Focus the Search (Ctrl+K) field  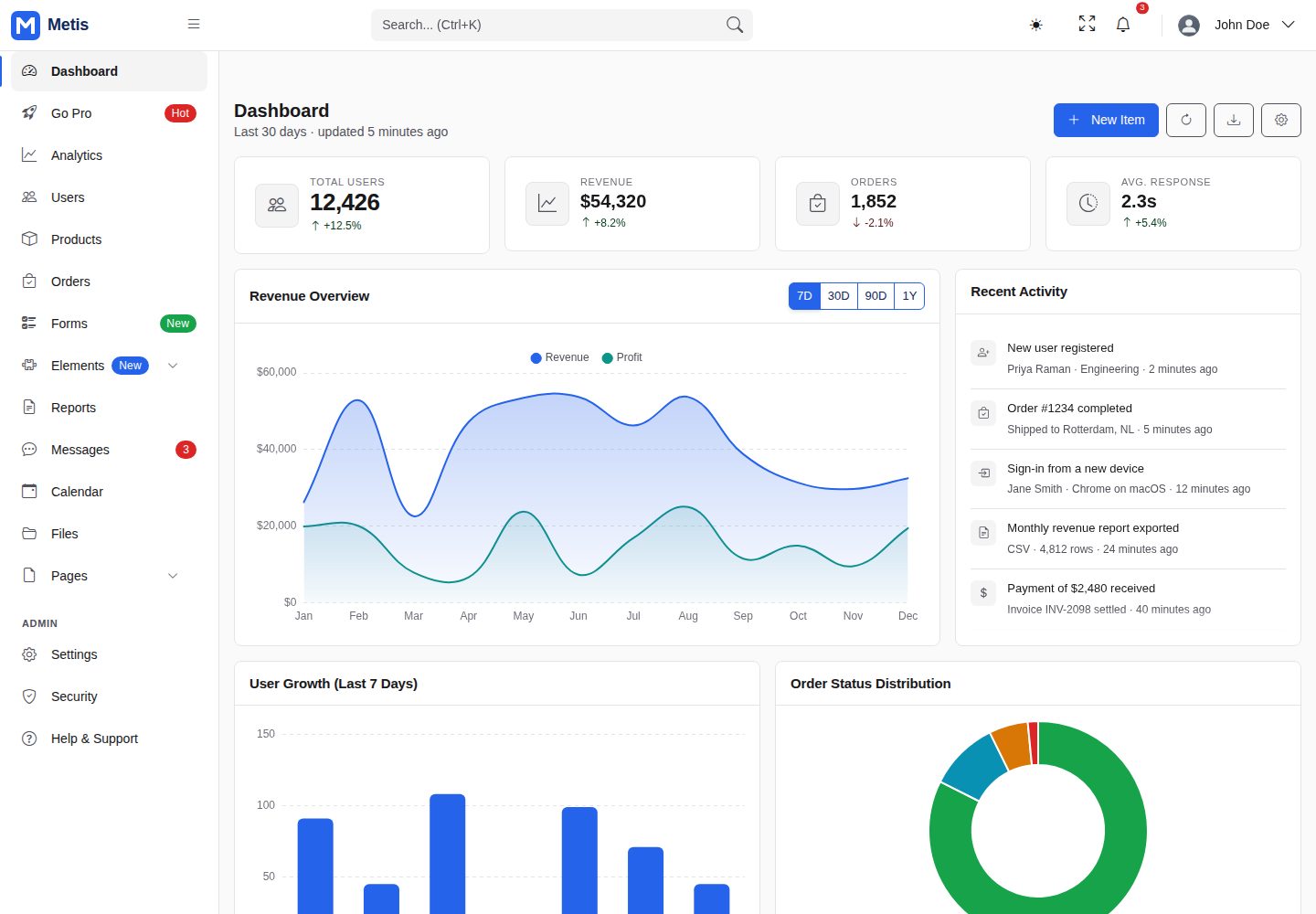[x=562, y=25]
